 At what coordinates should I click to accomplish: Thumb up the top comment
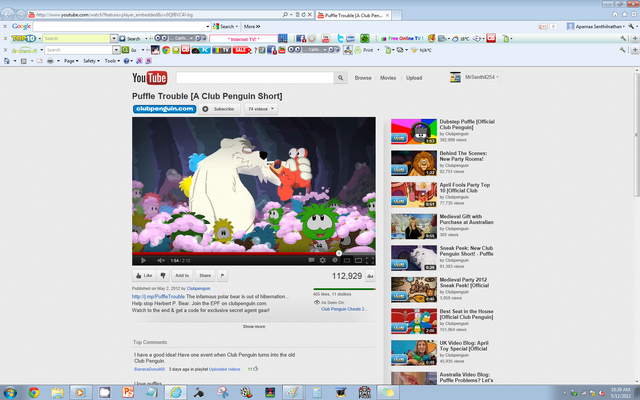(256, 369)
